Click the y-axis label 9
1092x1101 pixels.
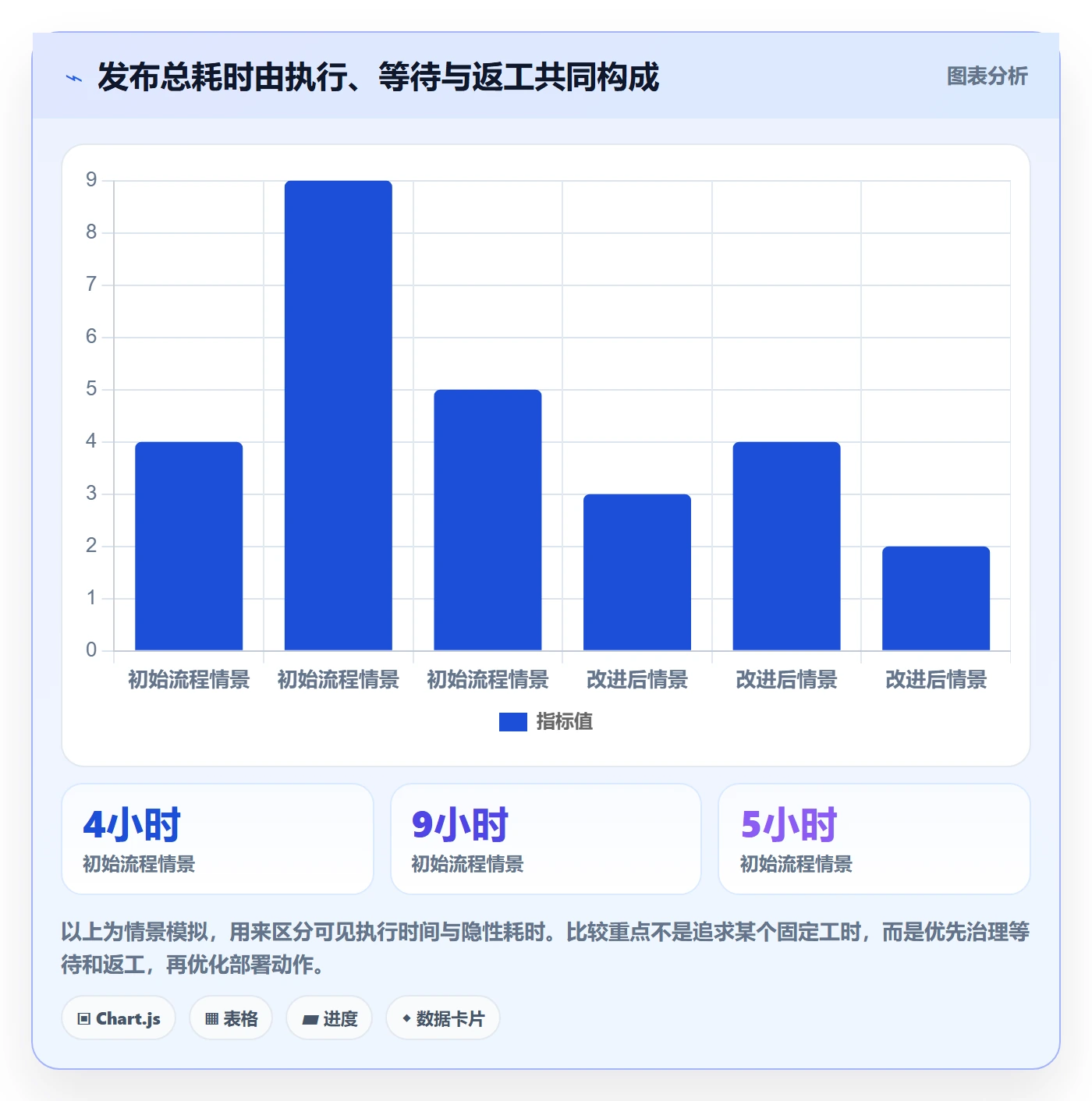[91, 180]
